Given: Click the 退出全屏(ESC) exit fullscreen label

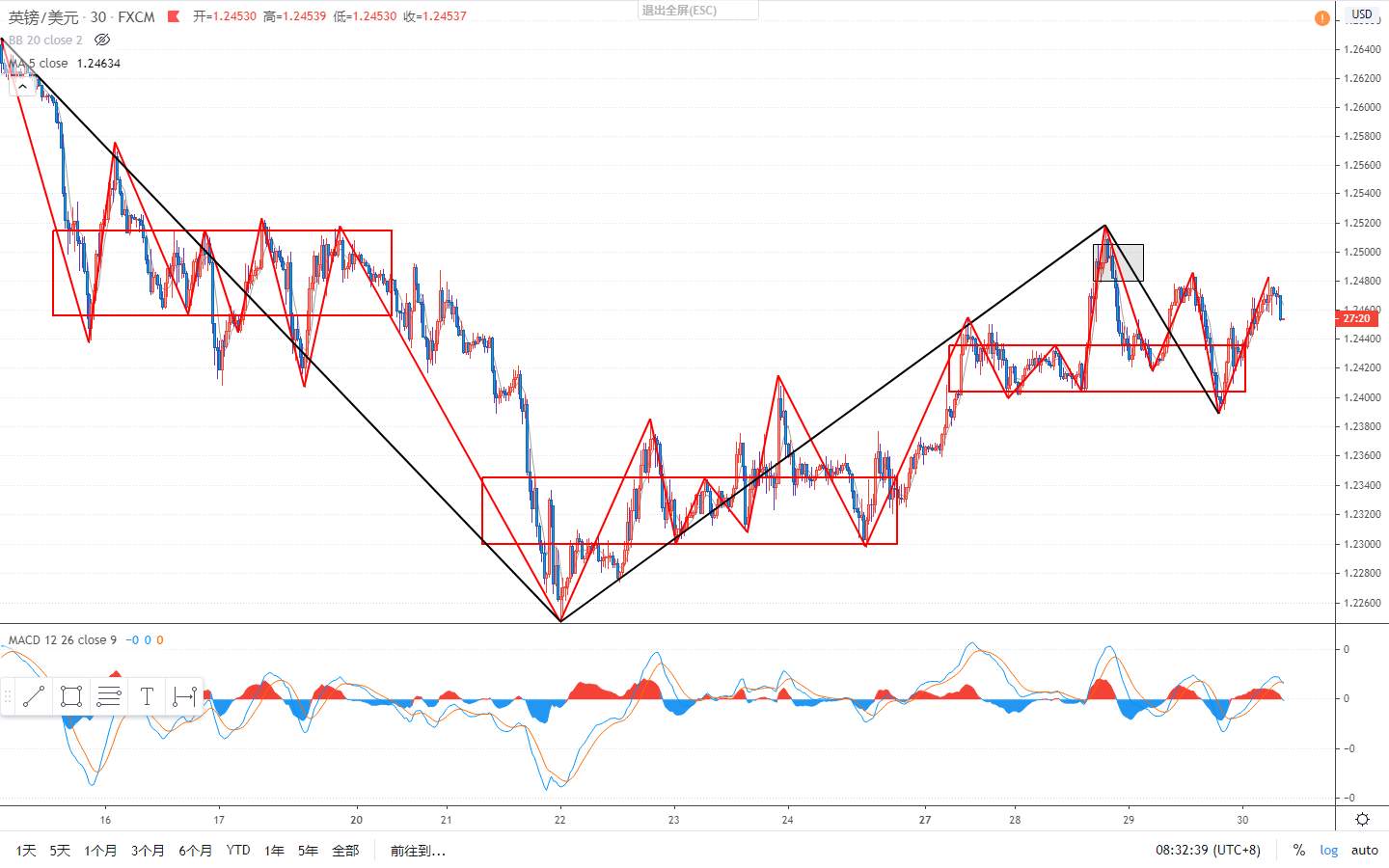Looking at the screenshot, I should click(x=680, y=11).
